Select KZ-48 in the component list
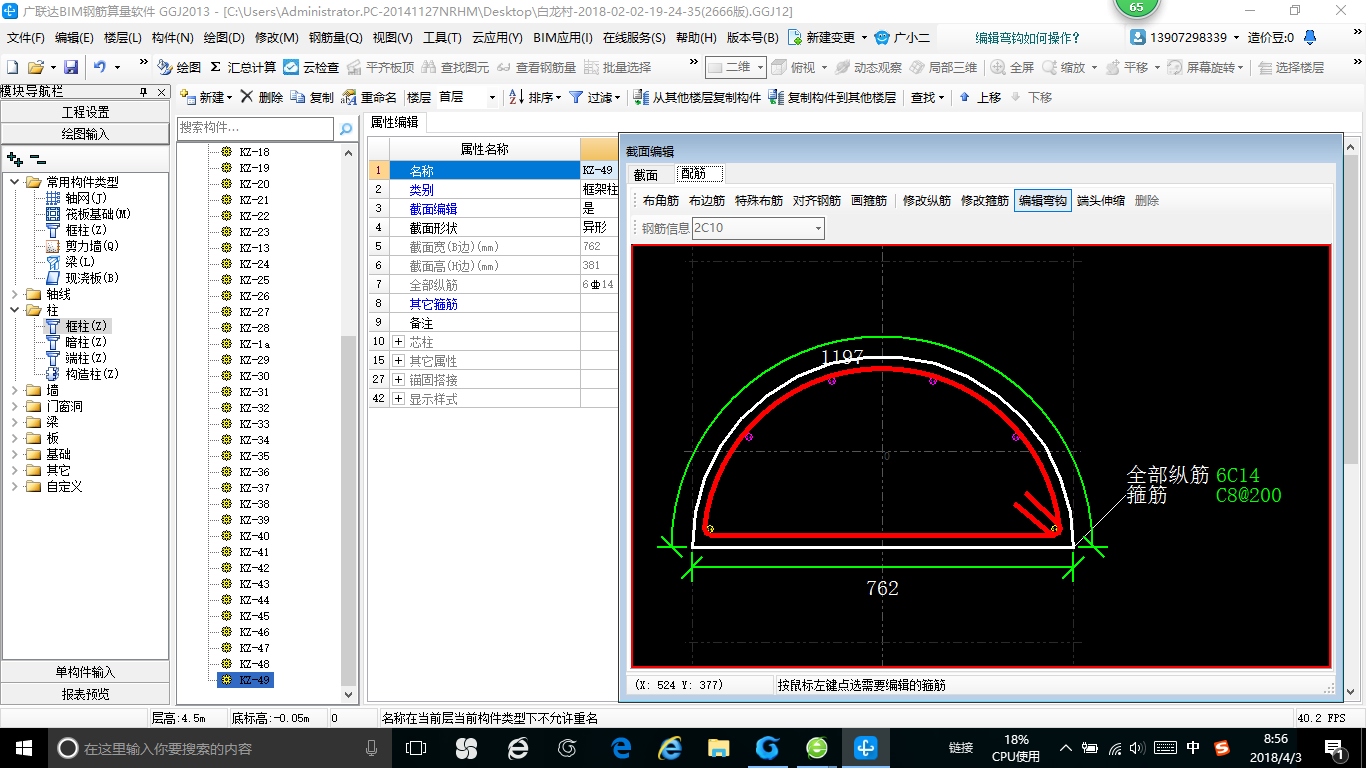 [254, 664]
